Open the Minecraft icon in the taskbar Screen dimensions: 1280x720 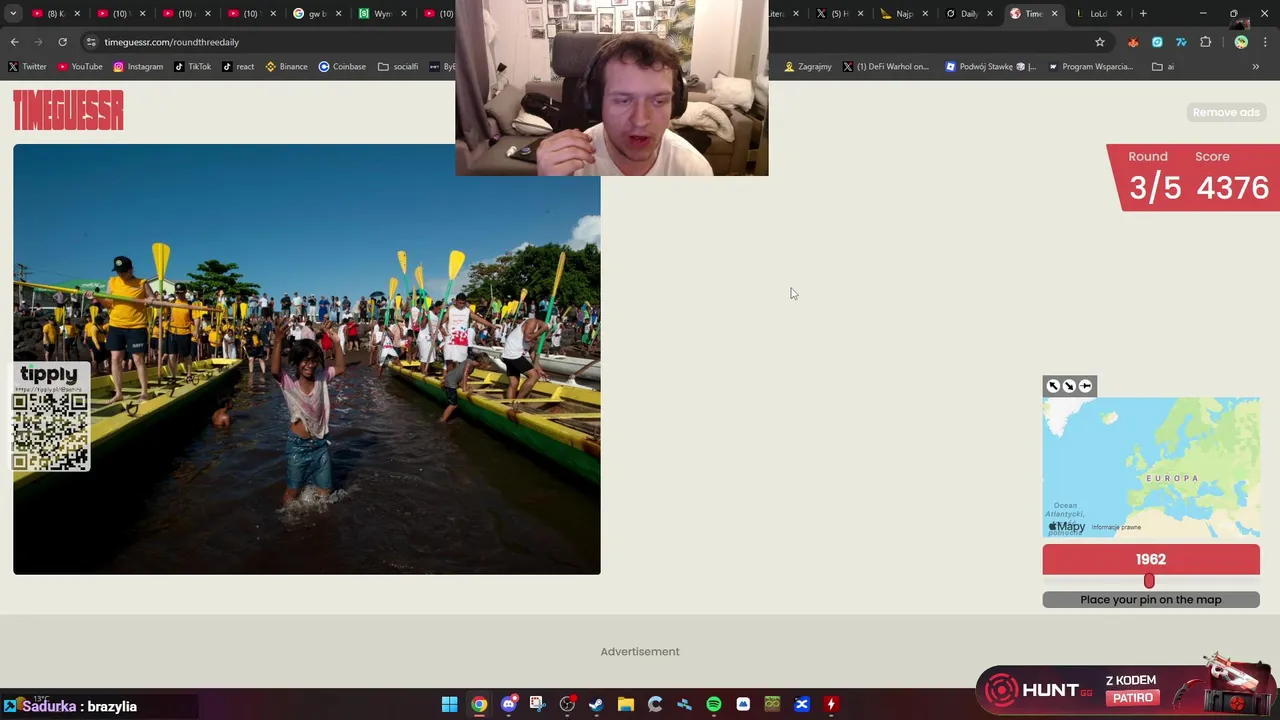point(772,704)
